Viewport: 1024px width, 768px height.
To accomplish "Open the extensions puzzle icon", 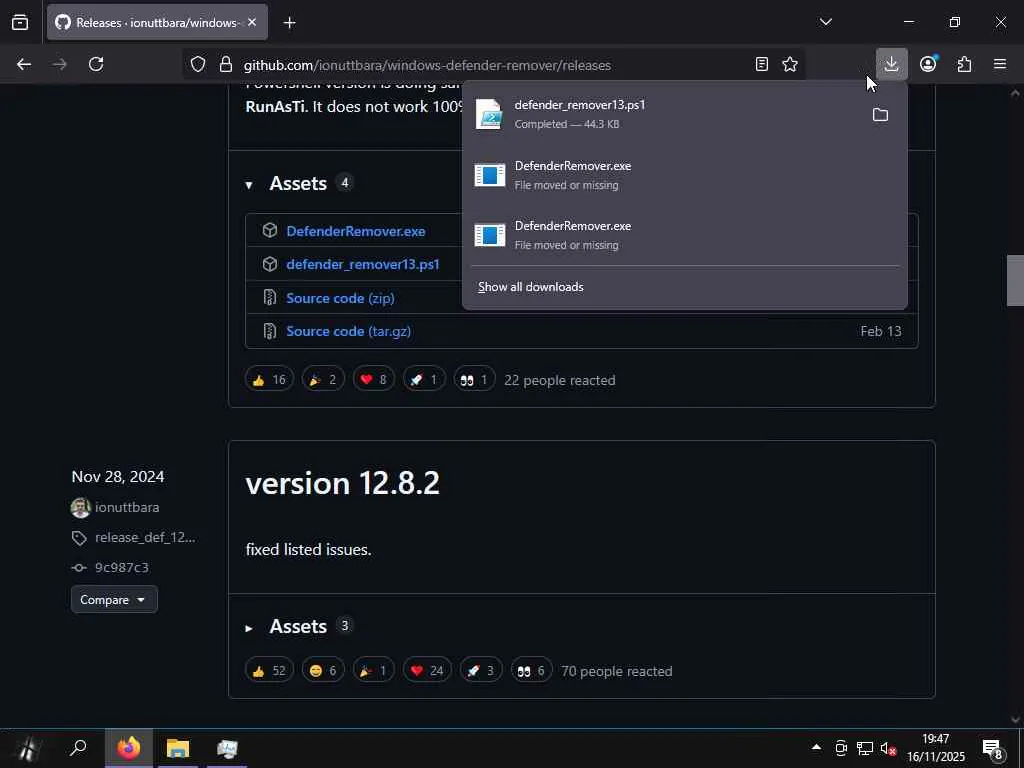I will coord(964,64).
